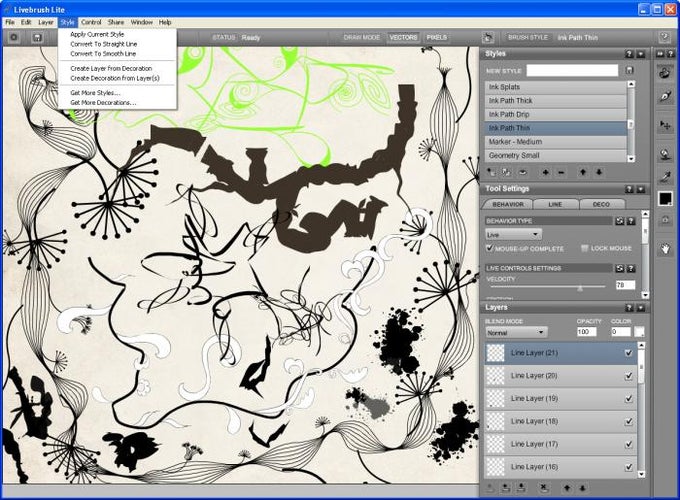The image size is (680, 500).
Task: Open the Behavior Type Live dropdown
Action: [513, 235]
